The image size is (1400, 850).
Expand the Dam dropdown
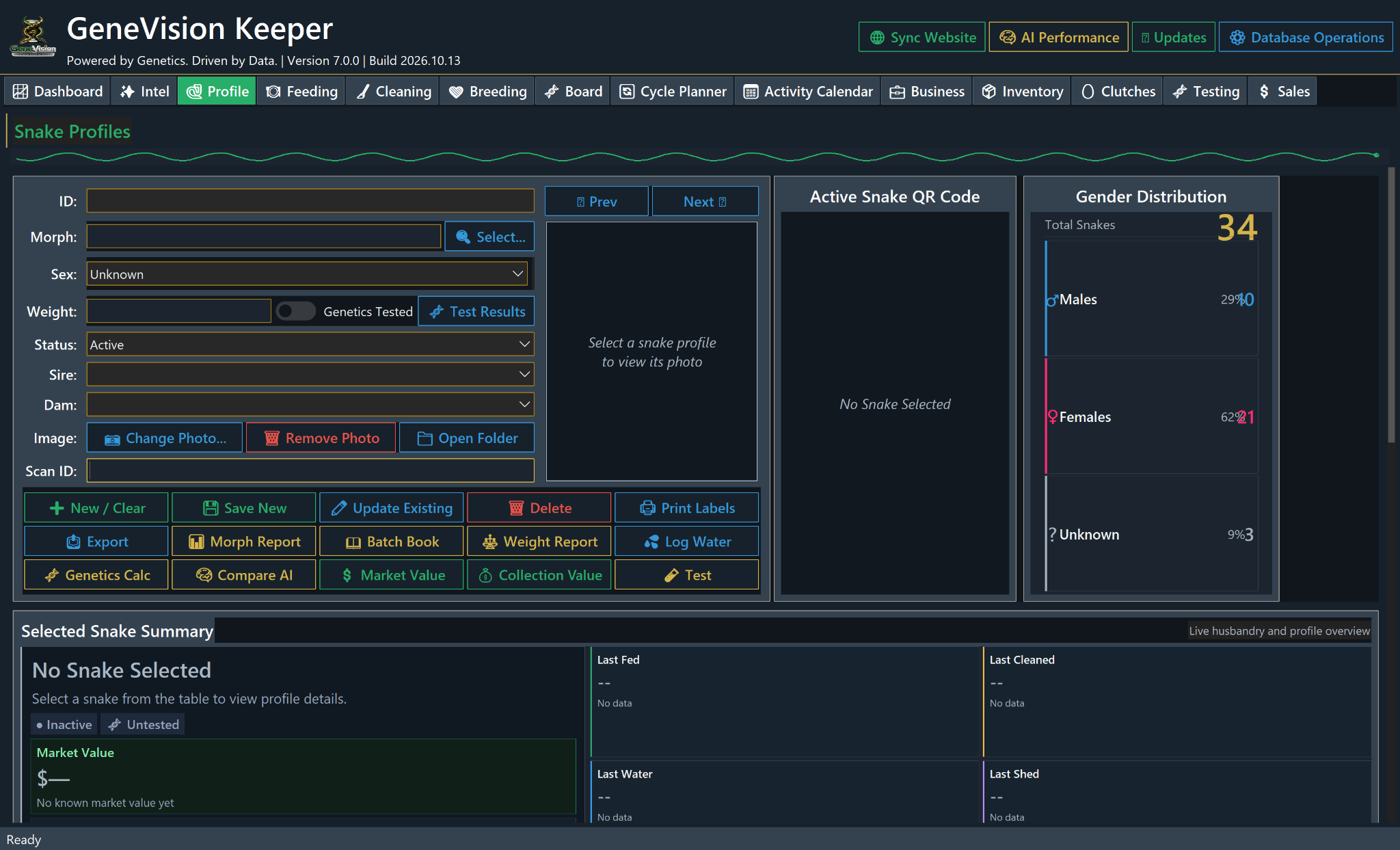(x=310, y=405)
